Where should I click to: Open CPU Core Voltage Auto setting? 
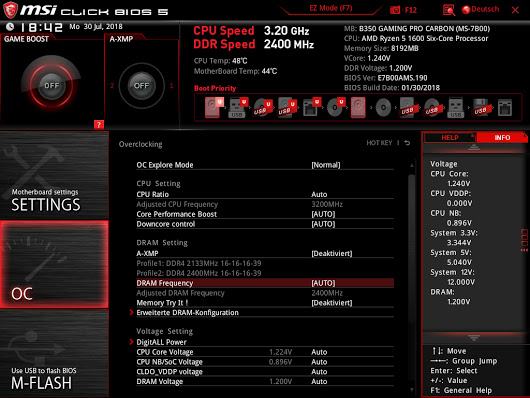tap(265, 352)
